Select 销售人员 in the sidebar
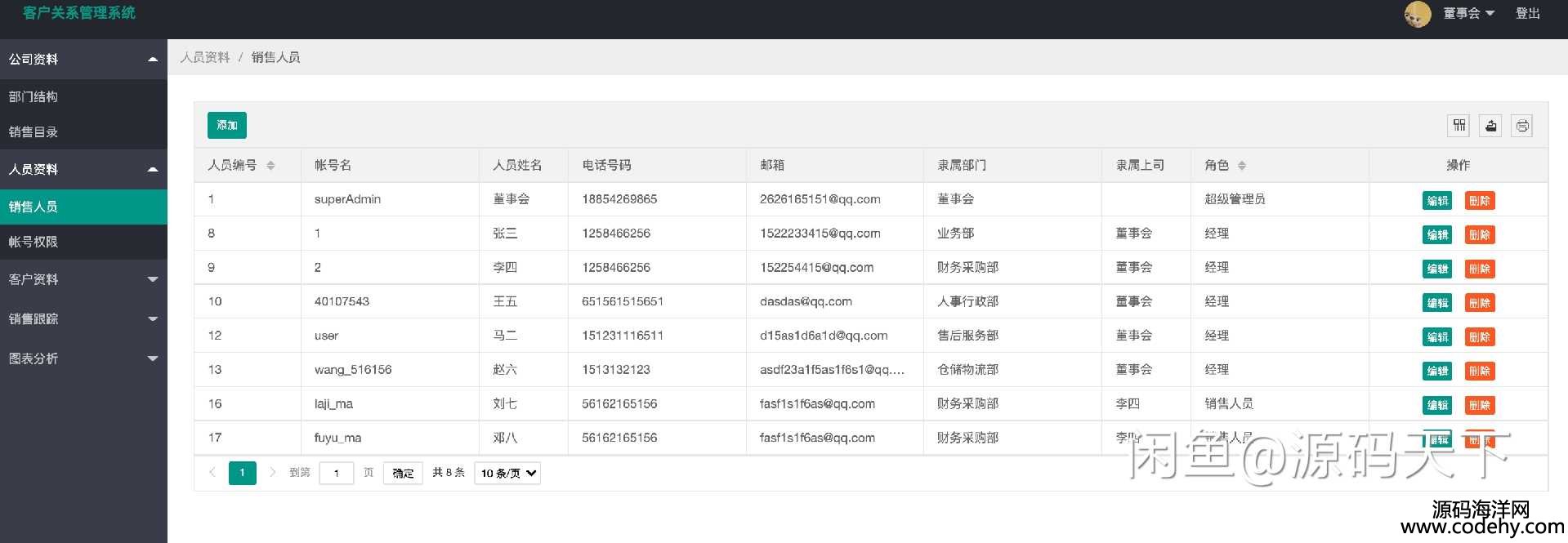Viewport: 1568px width, 543px height. pos(83,207)
